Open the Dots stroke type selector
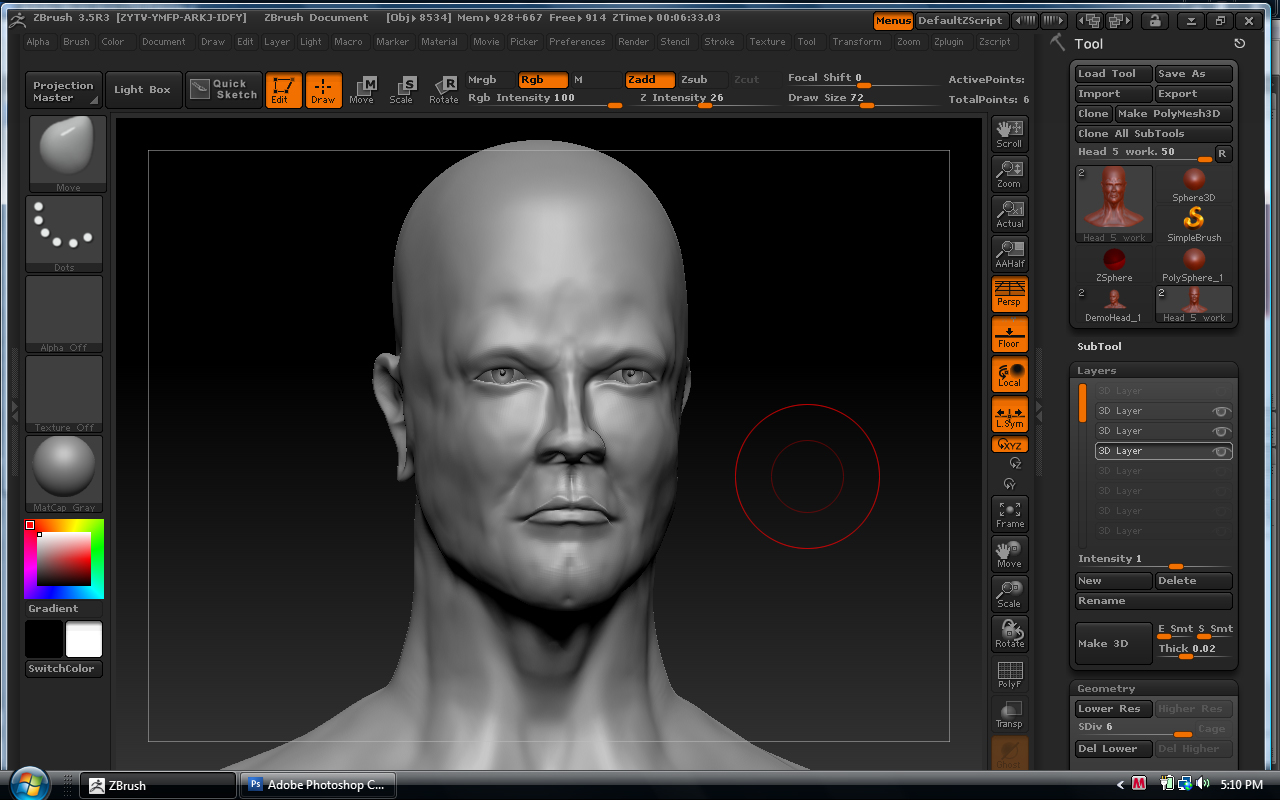This screenshot has width=1280, height=800. (64, 234)
